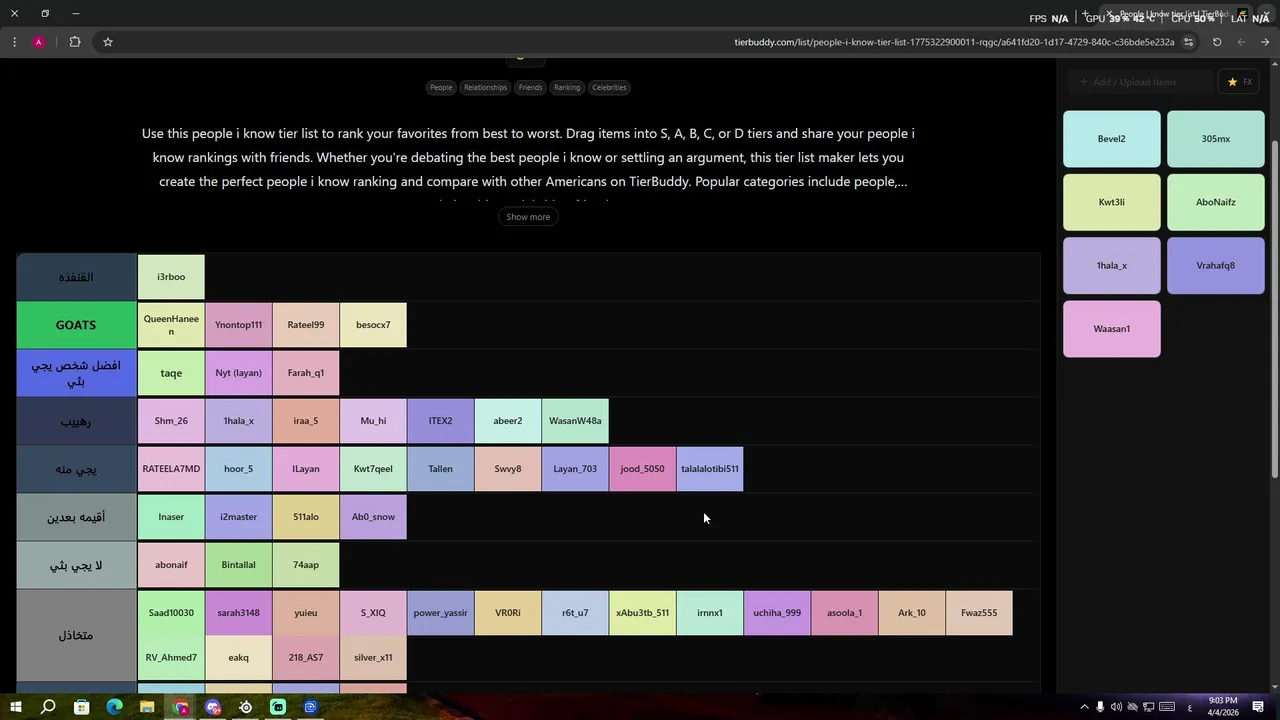Select unranked item Vrahafq8
The image size is (1280, 720).
pos(1216,265)
